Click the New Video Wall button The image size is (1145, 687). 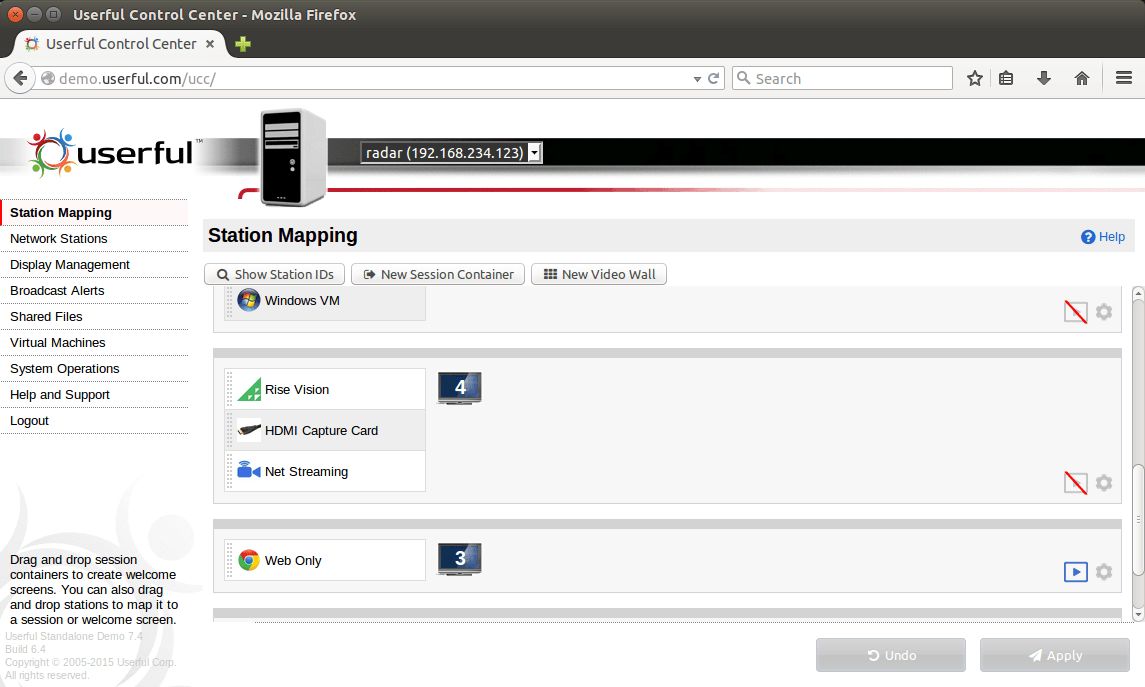598,274
